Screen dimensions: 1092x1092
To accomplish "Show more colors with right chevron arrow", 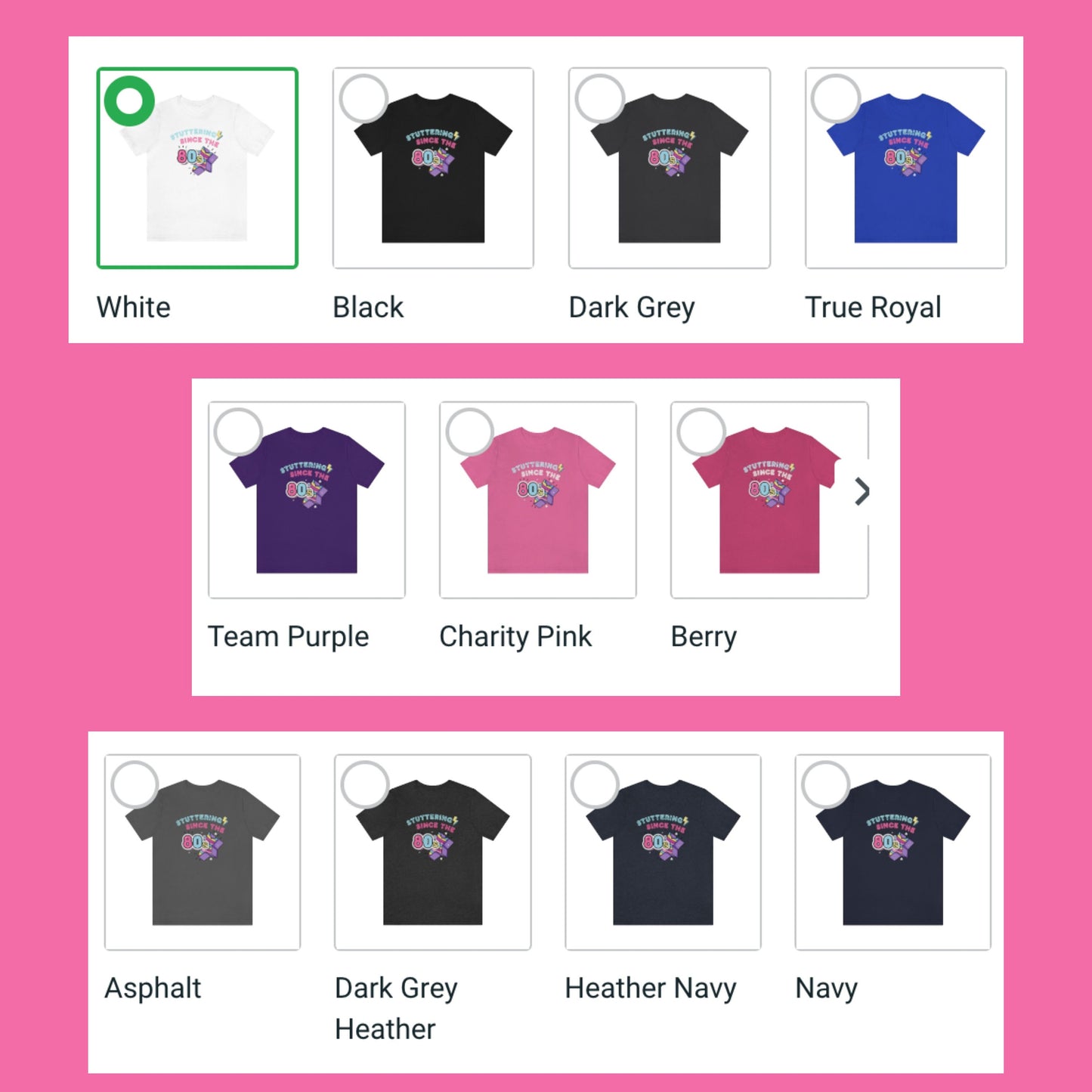I will tap(862, 492).
